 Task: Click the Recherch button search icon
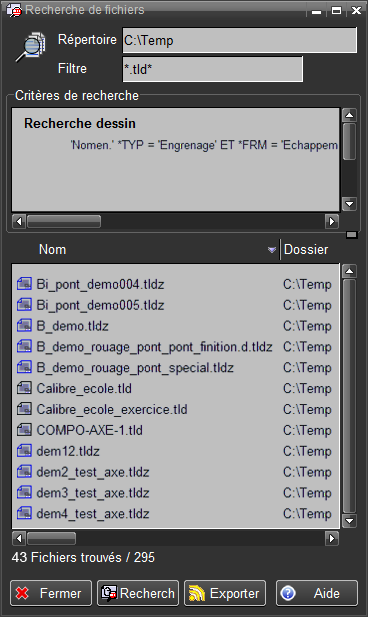click(109, 593)
